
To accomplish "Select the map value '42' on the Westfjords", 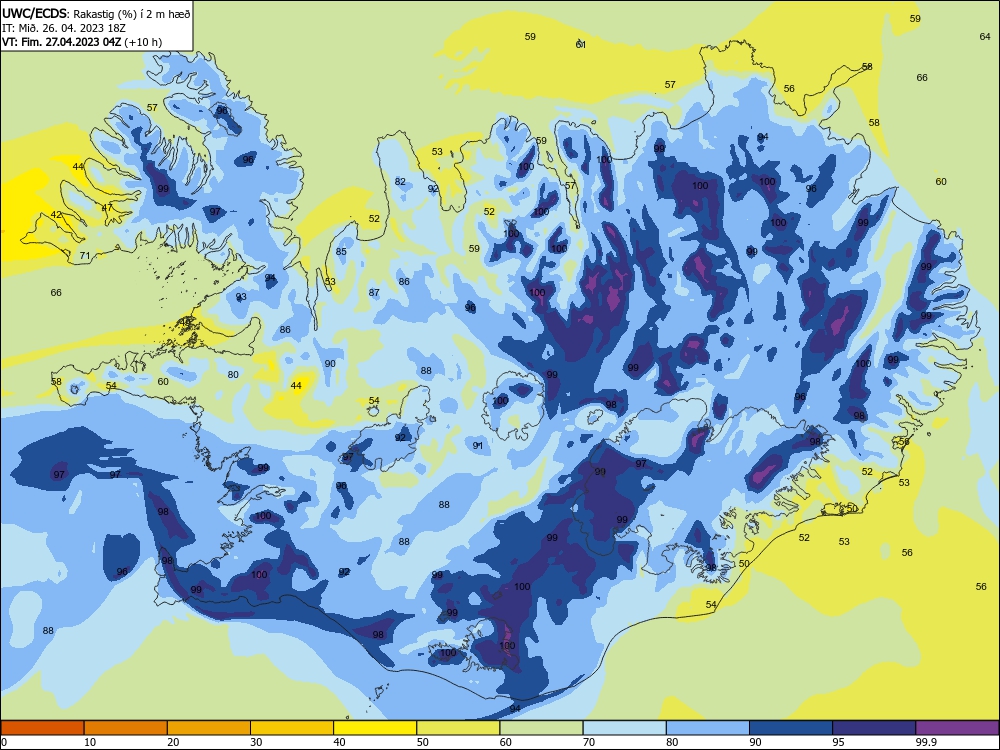I will 56,214.
